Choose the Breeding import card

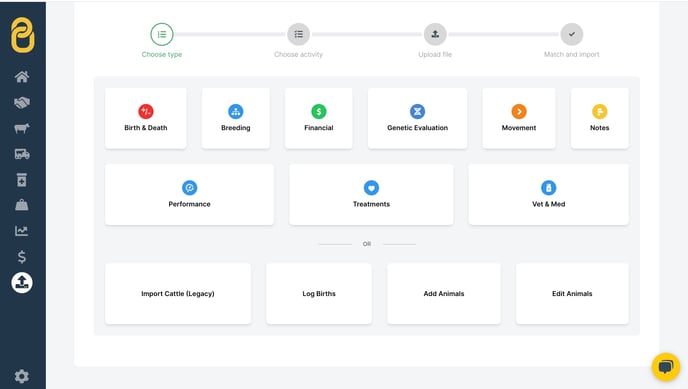point(236,118)
